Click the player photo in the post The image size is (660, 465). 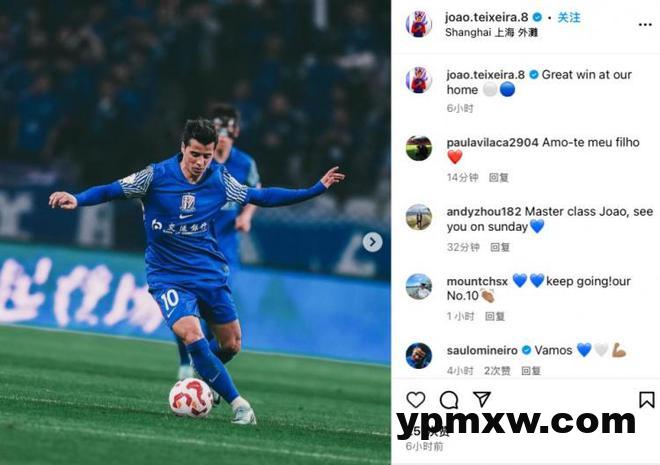[195, 232]
